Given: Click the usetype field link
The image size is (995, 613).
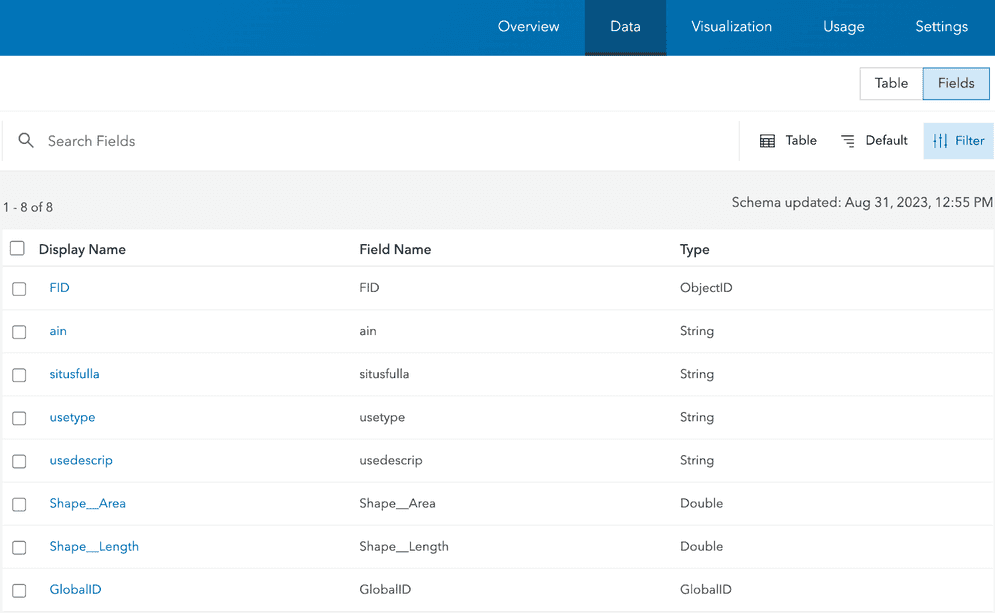Looking at the screenshot, I should pos(72,417).
